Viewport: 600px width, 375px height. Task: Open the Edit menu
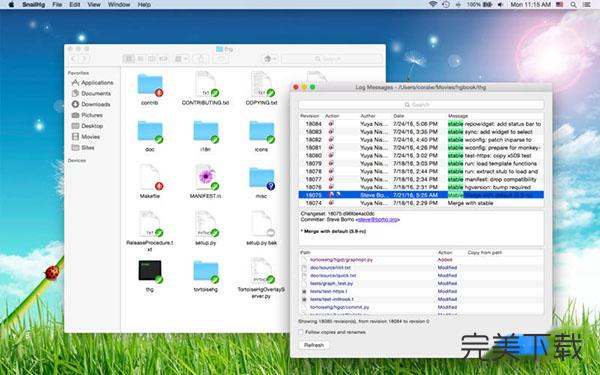[x=75, y=5]
